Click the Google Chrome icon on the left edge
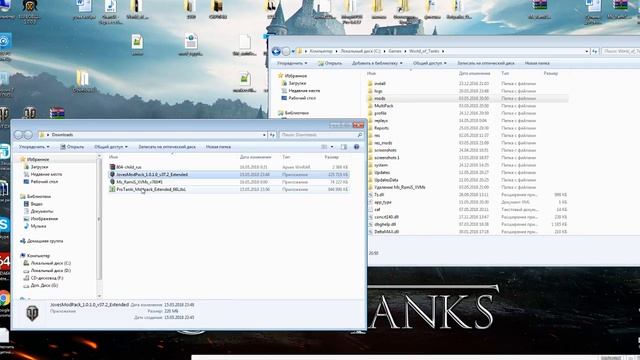This screenshot has width=640, height=360. pyautogui.click(x=4, y=299)
